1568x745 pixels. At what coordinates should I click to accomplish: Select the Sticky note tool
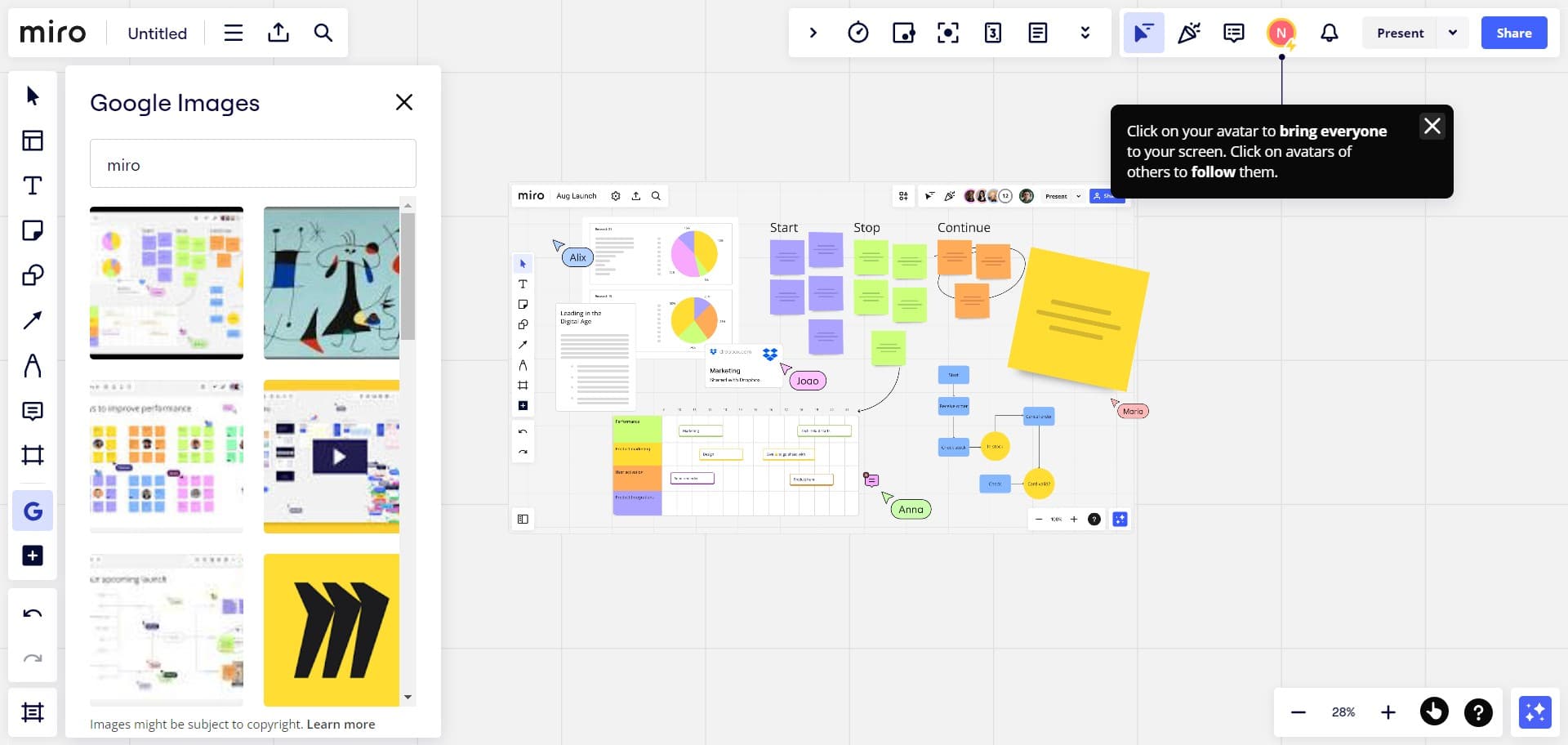point(33,230)
